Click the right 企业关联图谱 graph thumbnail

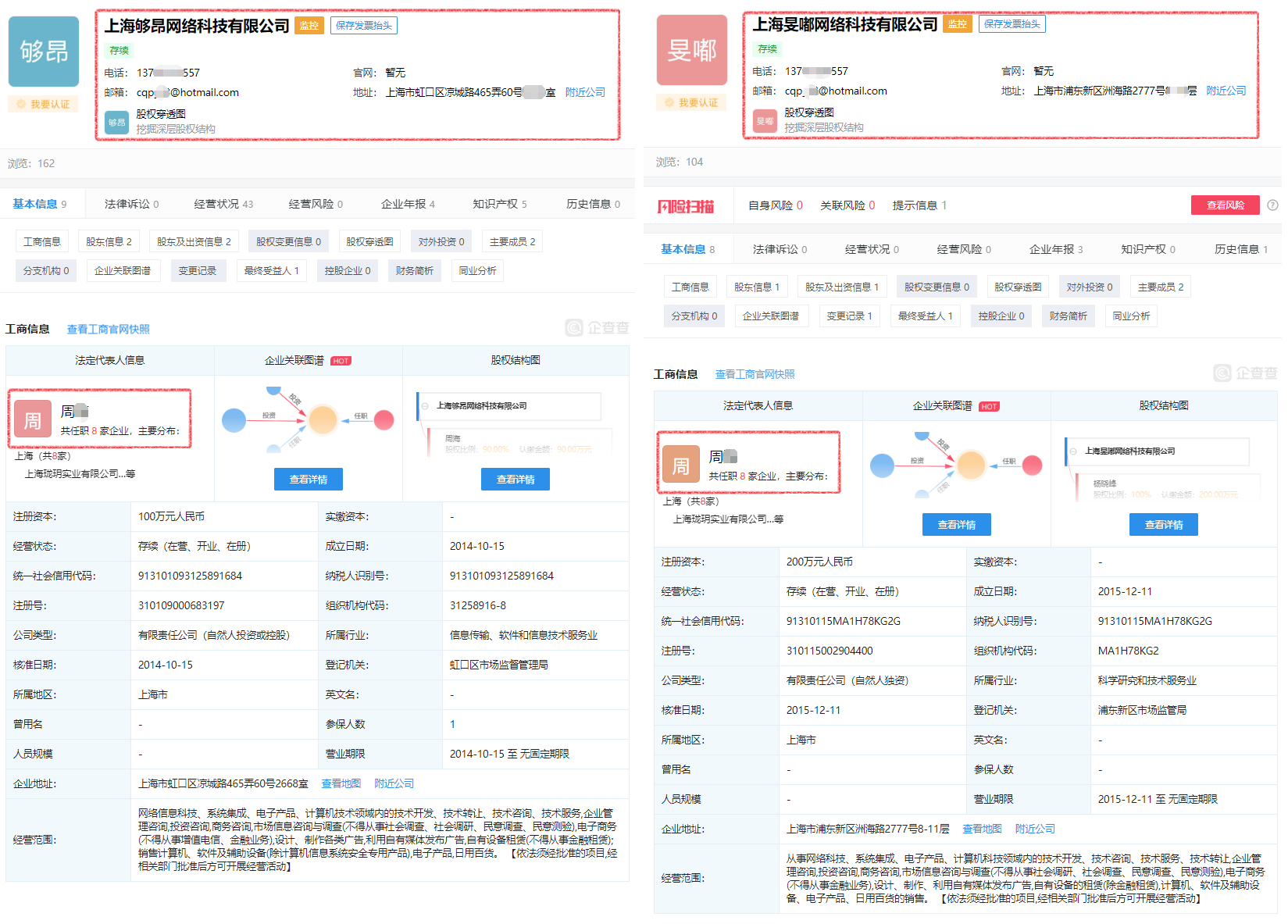[957, 465]
